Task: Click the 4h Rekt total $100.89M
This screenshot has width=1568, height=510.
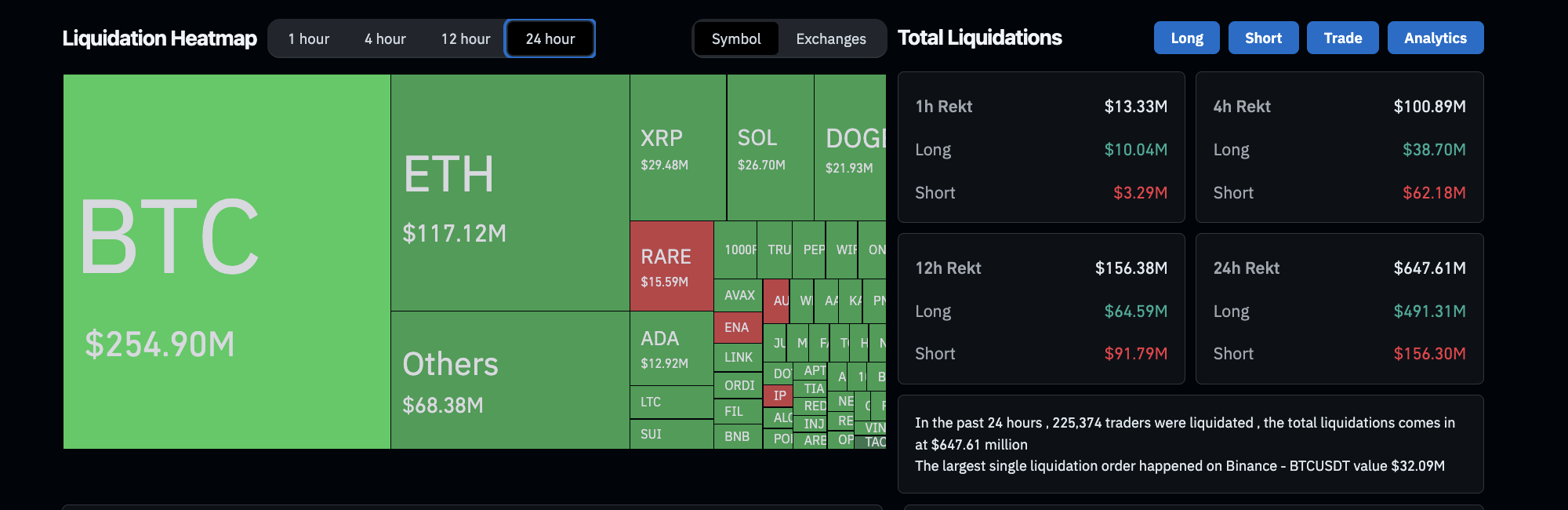Action: (x=1429, y=107)
